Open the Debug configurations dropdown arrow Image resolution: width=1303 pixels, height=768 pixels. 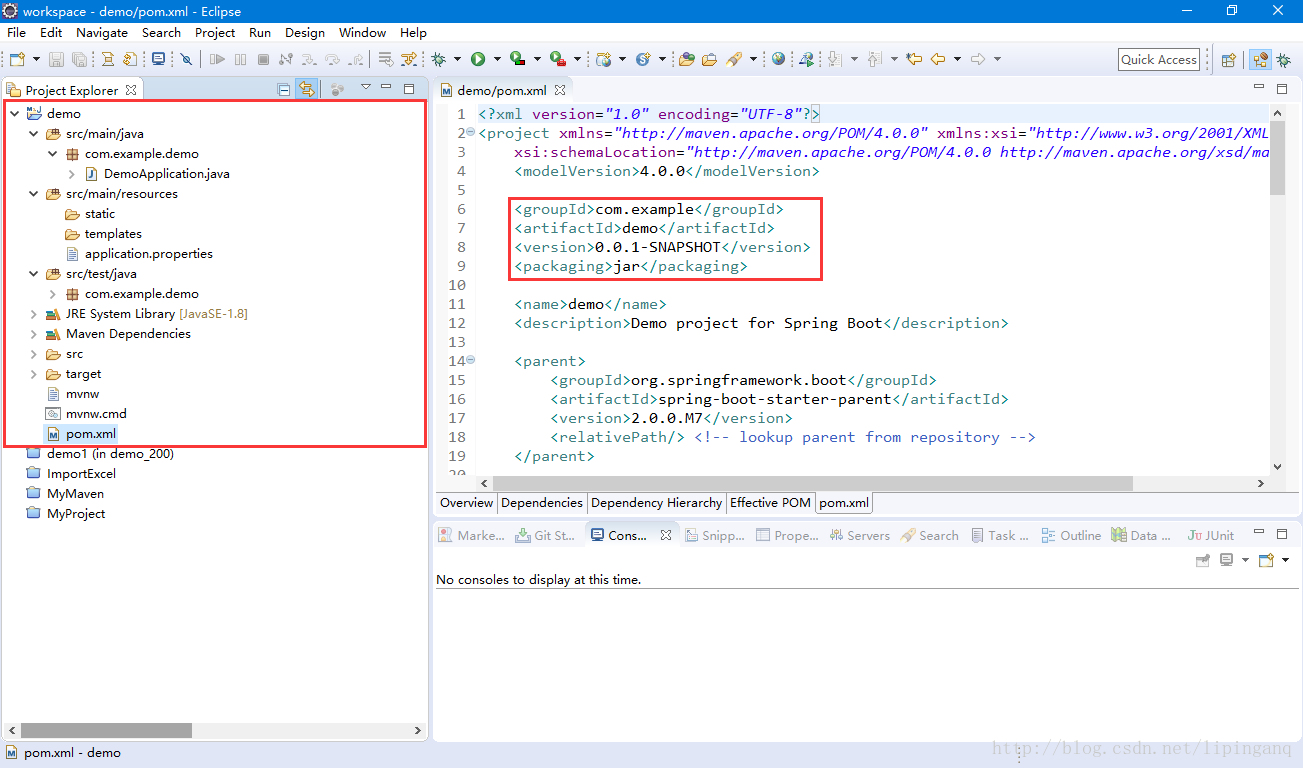(x=457, y=60)
